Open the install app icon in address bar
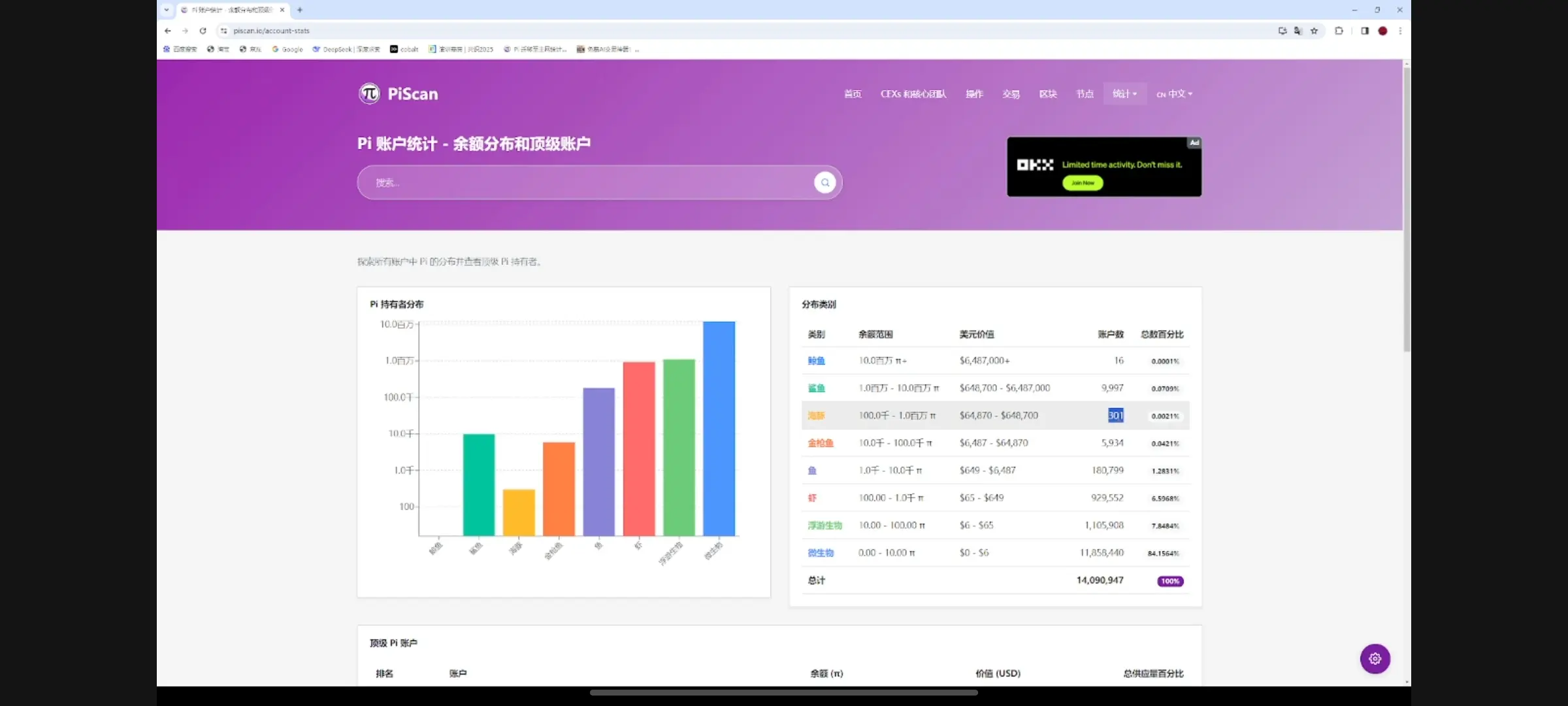Viewport: 1568px width, 706px height. point(1282,31)
